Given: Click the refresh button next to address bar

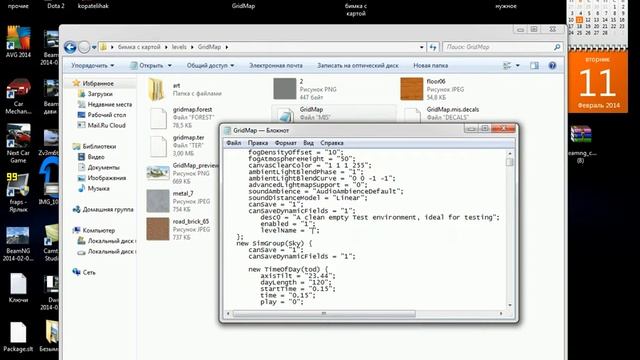Looking at the screenshot, I should click(433, 47).
